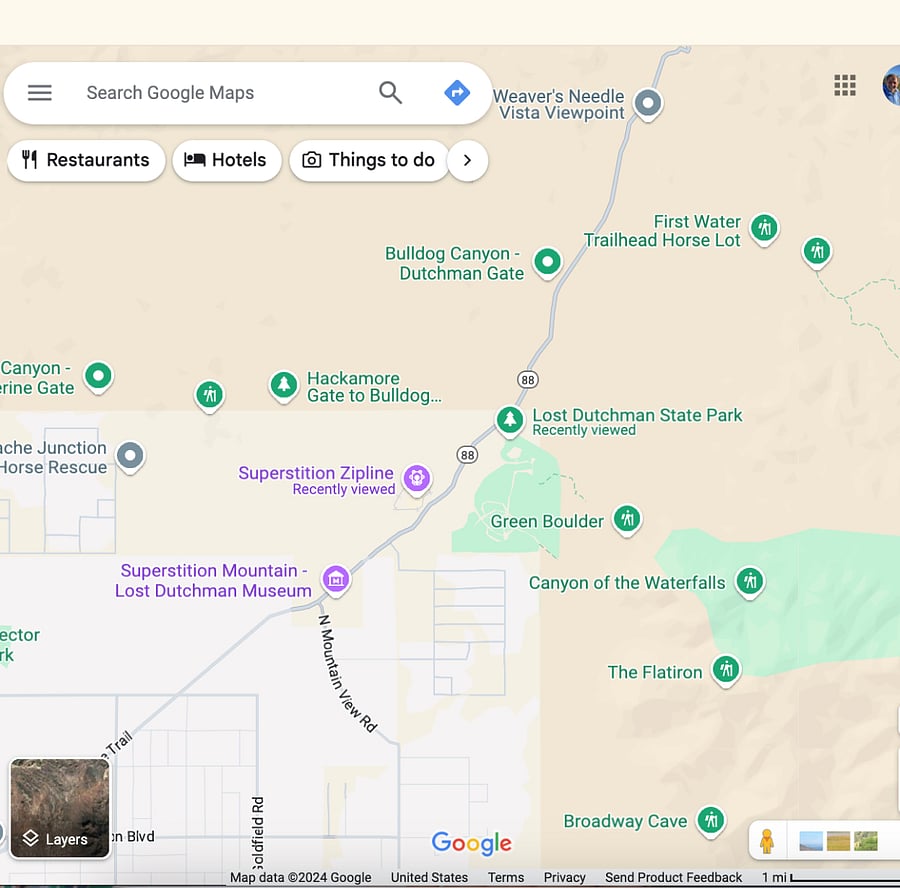Screen dimensions: 900x888
Task: Click the Weaver's Needle Vista Viewpoint label
Action: pos(558,104)
